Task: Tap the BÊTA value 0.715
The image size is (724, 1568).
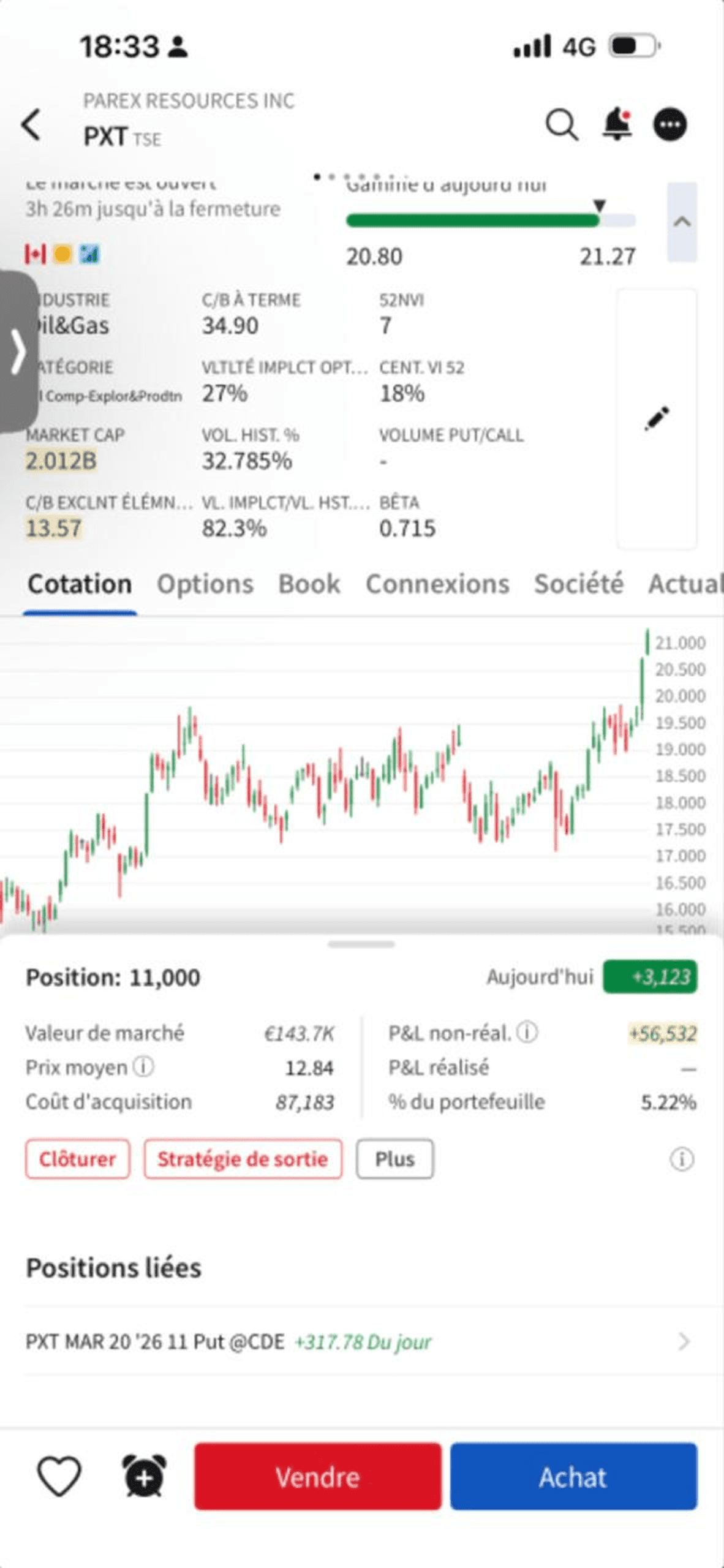Action: pyautogui.click(x=407, y=528)
